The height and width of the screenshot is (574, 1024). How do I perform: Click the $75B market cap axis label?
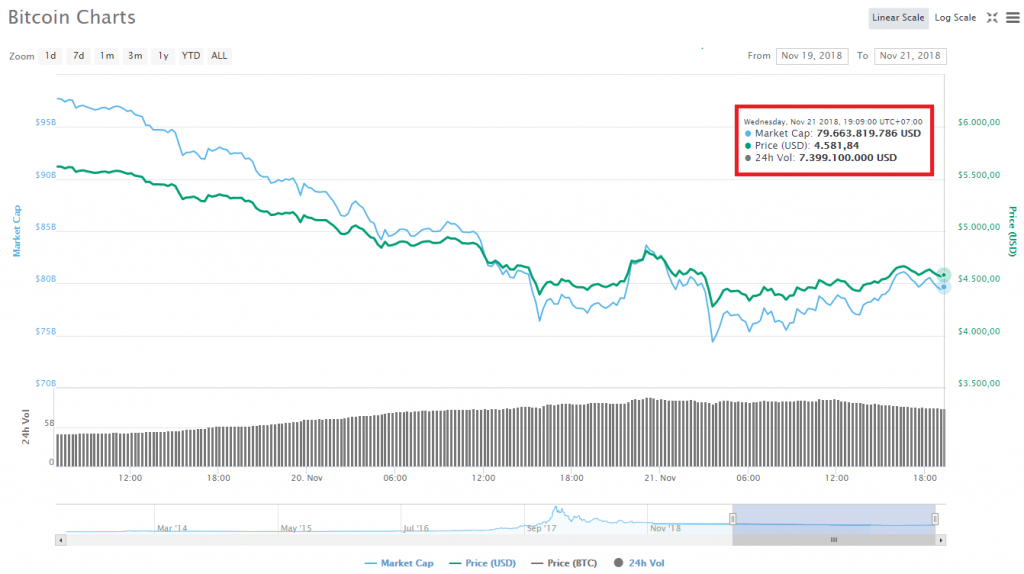pos(45,331)
